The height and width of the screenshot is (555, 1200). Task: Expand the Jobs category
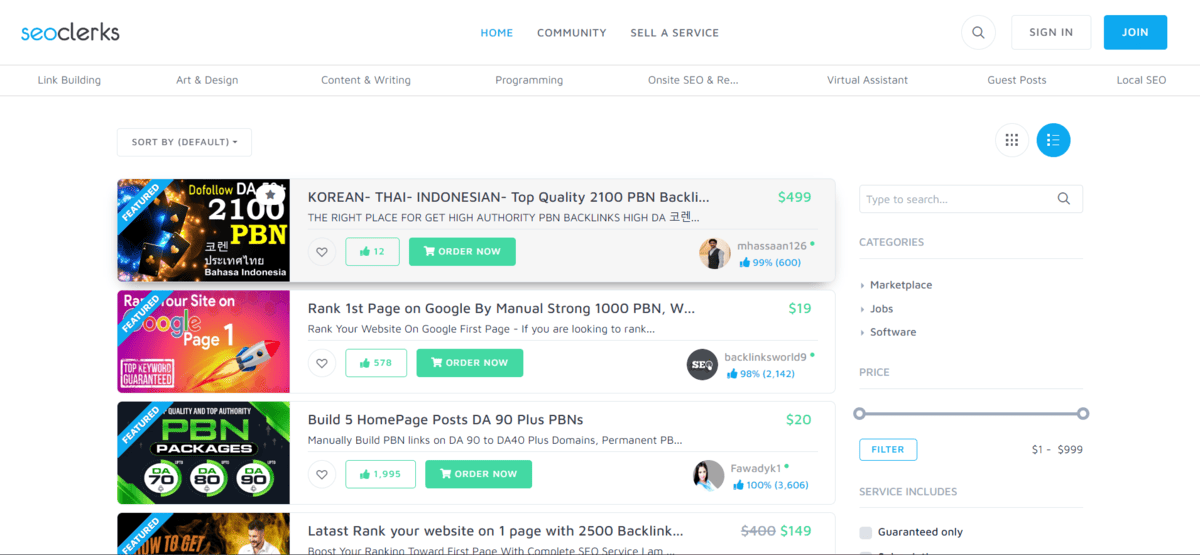(881, 309)
